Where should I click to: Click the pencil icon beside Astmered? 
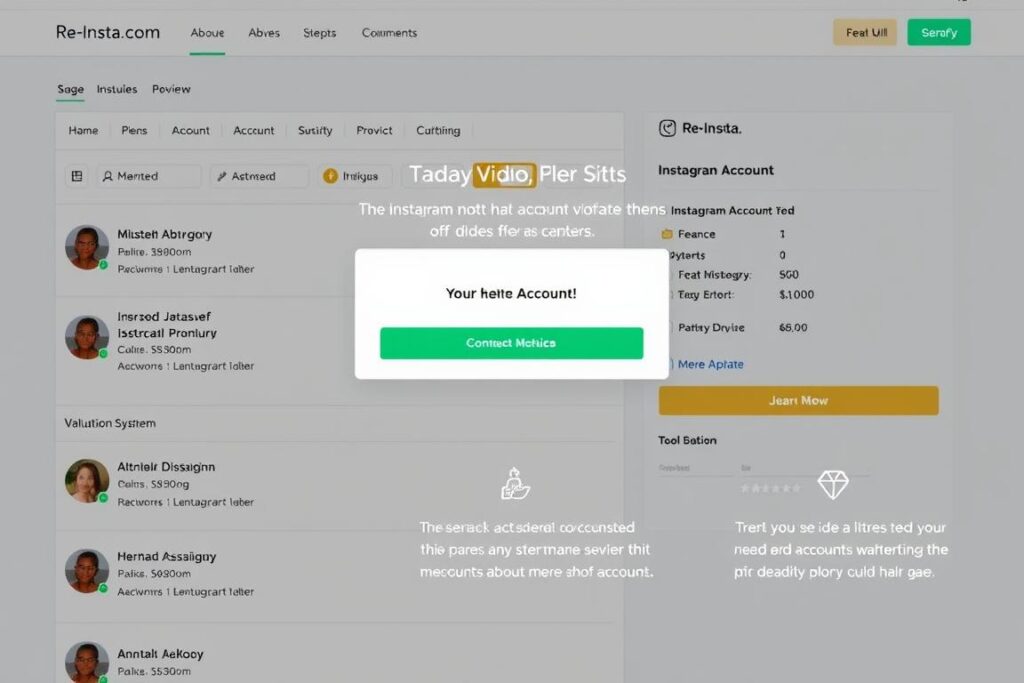pyautogui.click(x=222, y=176)
